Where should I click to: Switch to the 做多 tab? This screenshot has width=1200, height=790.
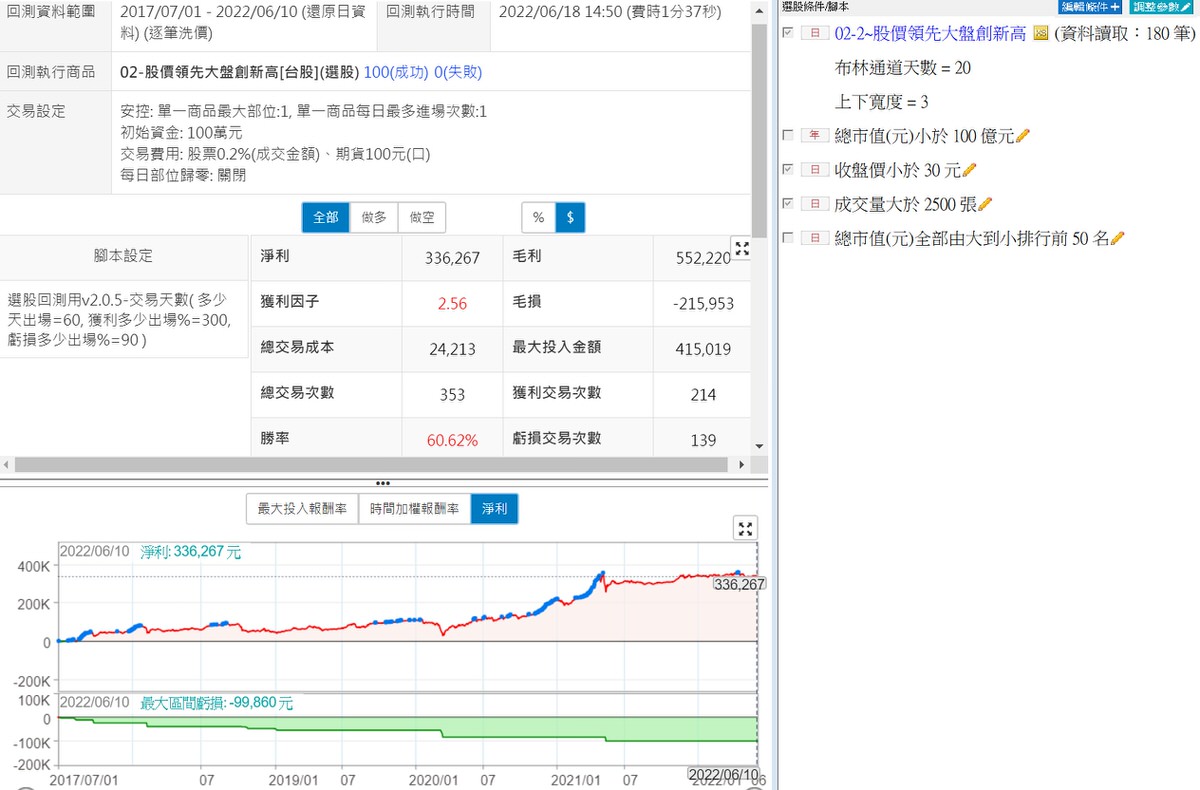373,217
